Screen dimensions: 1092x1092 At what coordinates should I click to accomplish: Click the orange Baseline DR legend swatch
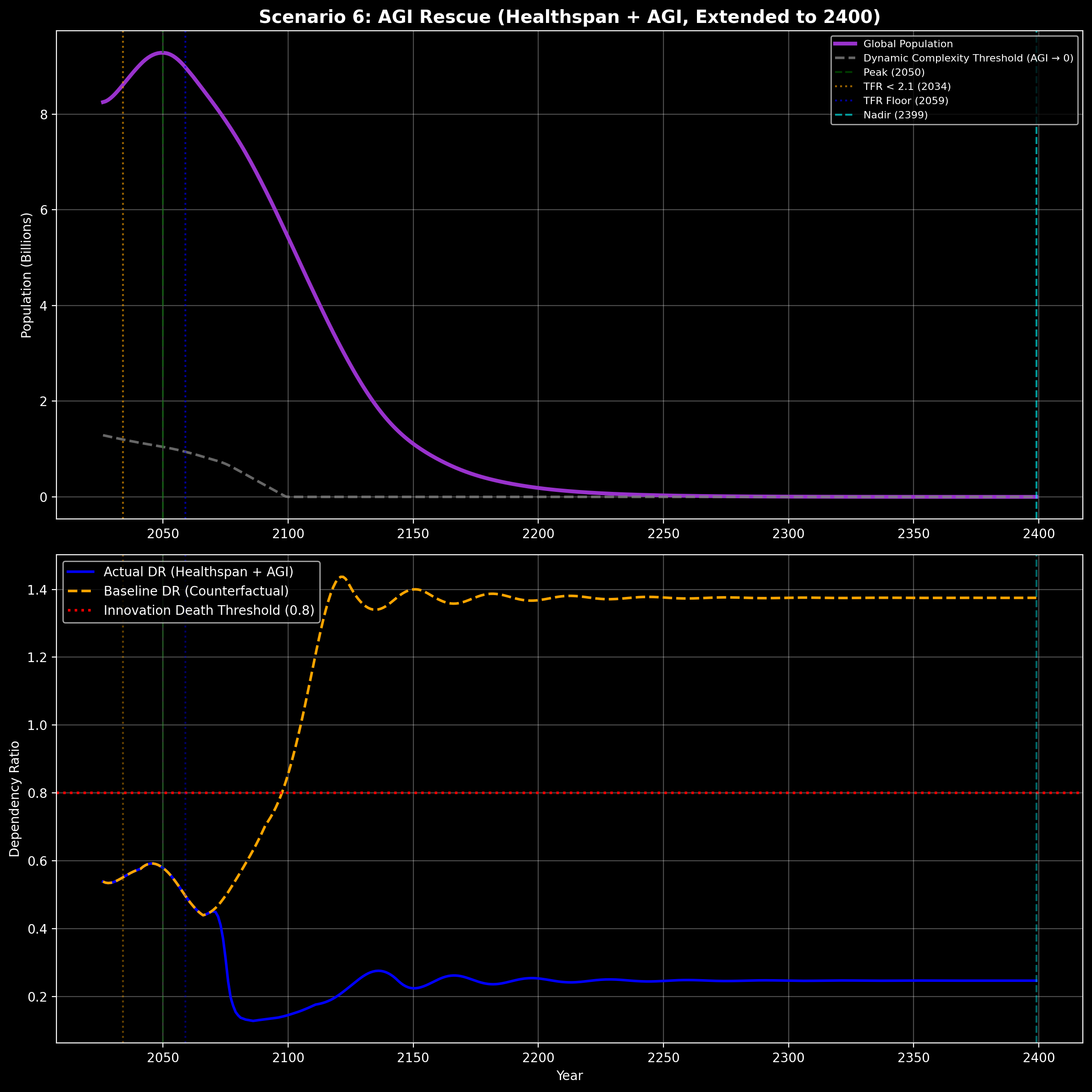pyautogui.click(x=81, y=591)
